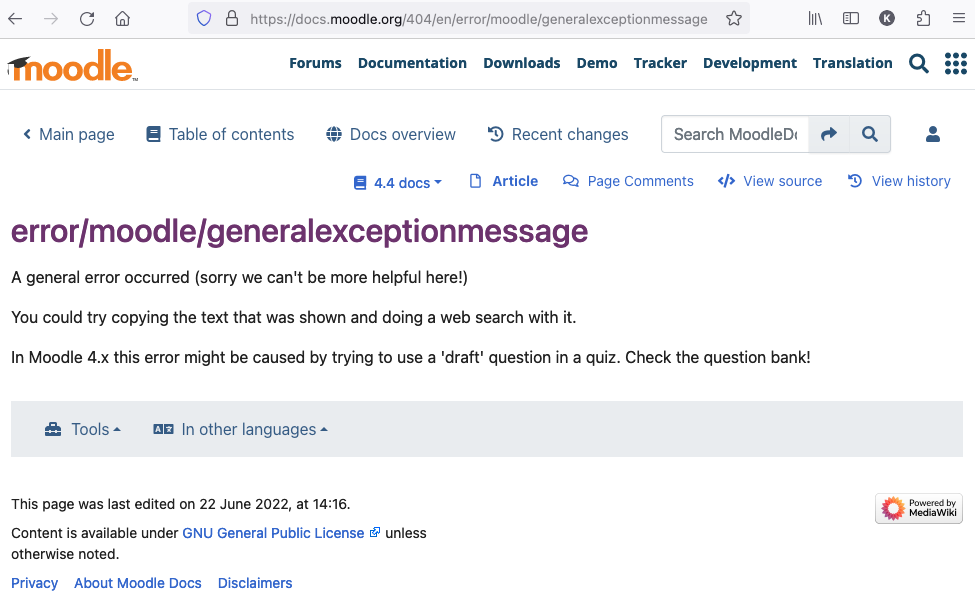Switch to the View source tab
Viewport: 975px width, 606px height.
click(770, 181)
